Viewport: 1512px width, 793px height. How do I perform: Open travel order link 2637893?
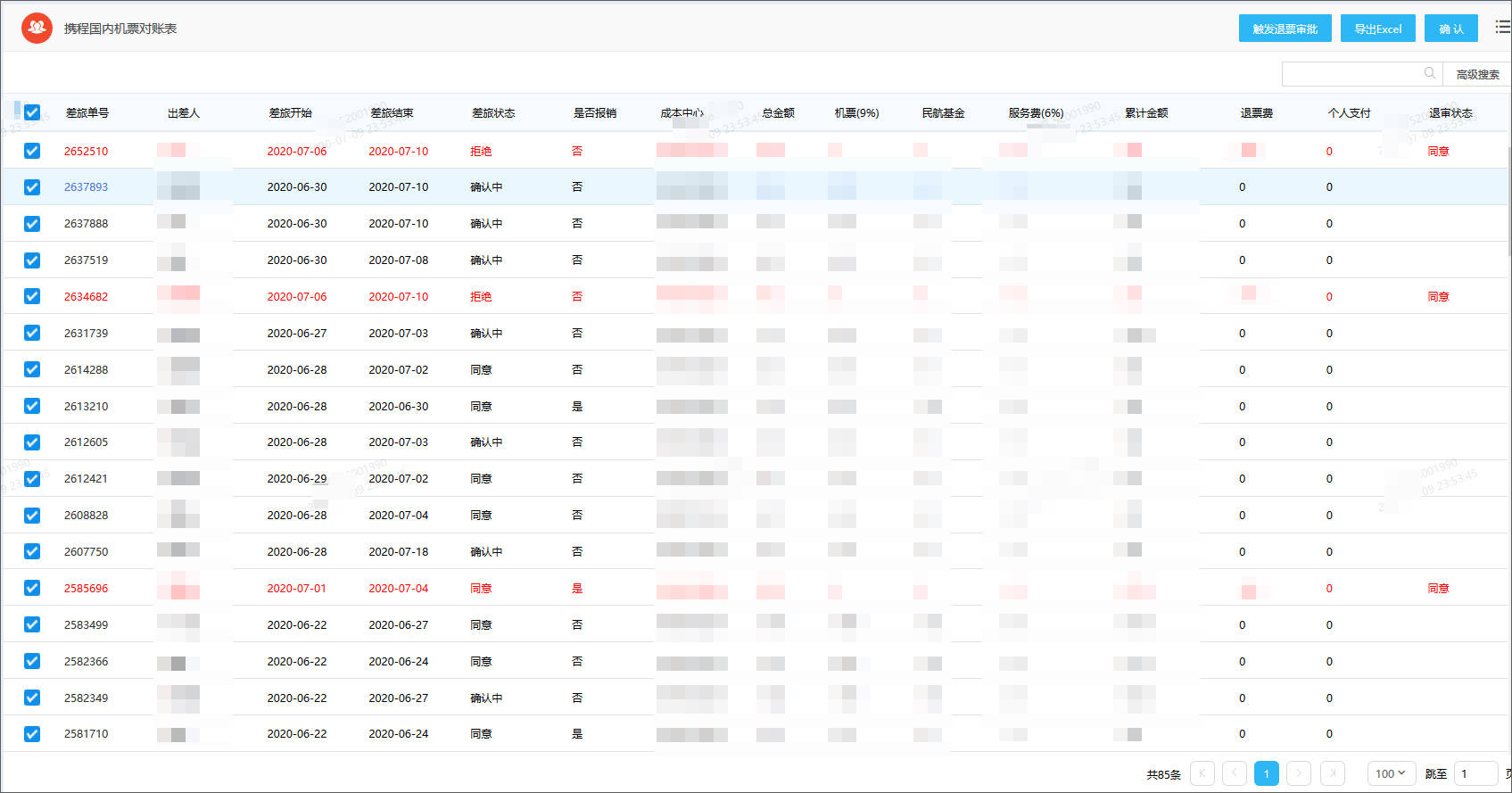(86, 187)
